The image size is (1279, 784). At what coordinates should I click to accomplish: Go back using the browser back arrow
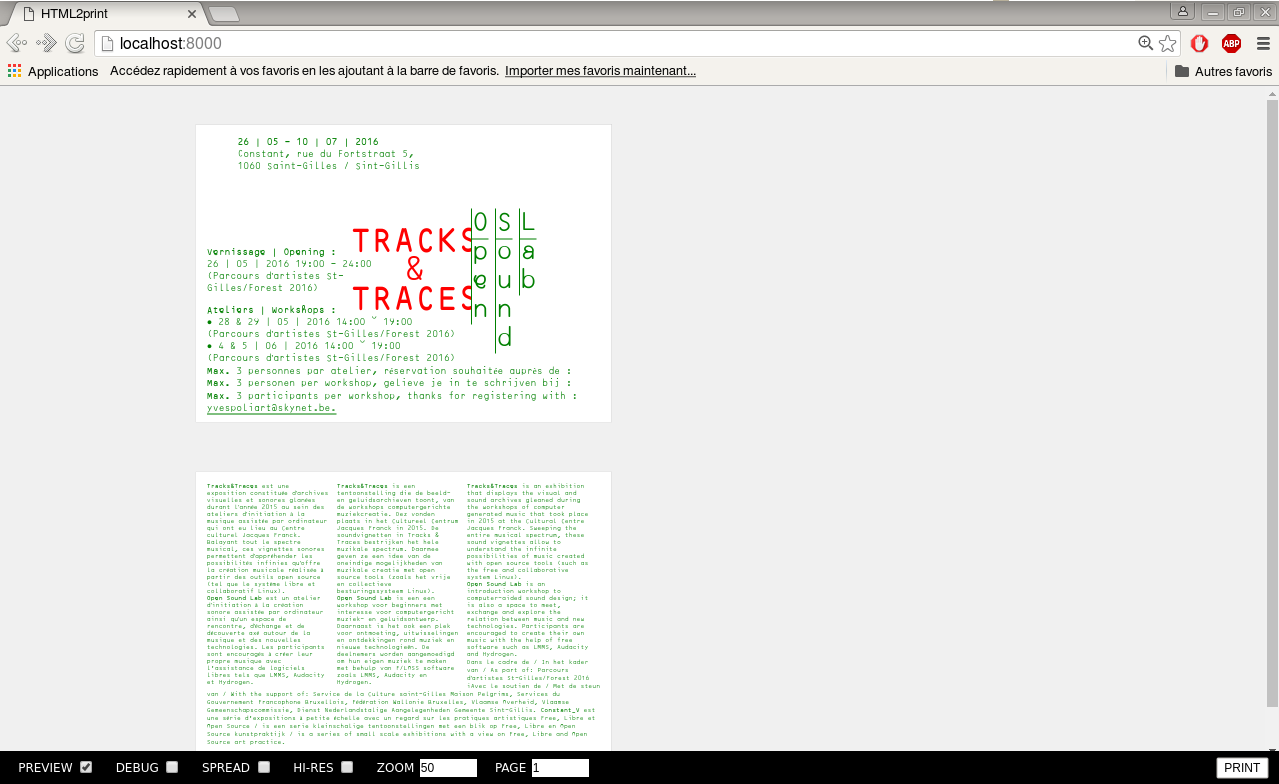[16, 43]
